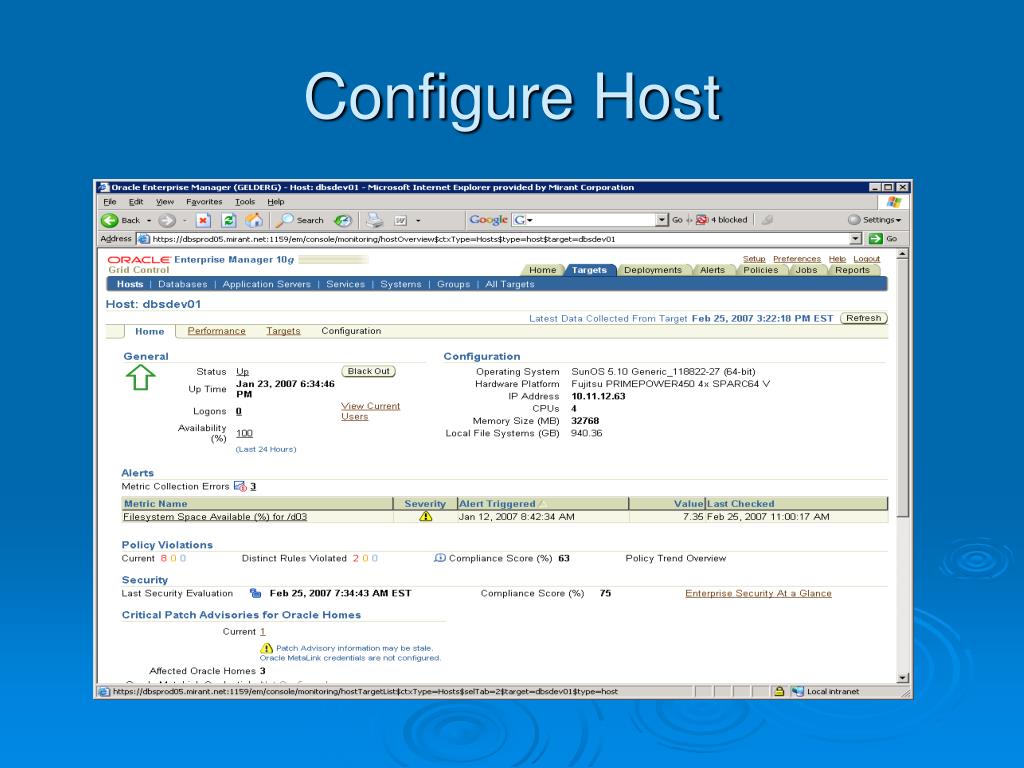Switch to the Alerts tab

click(712, 270)
